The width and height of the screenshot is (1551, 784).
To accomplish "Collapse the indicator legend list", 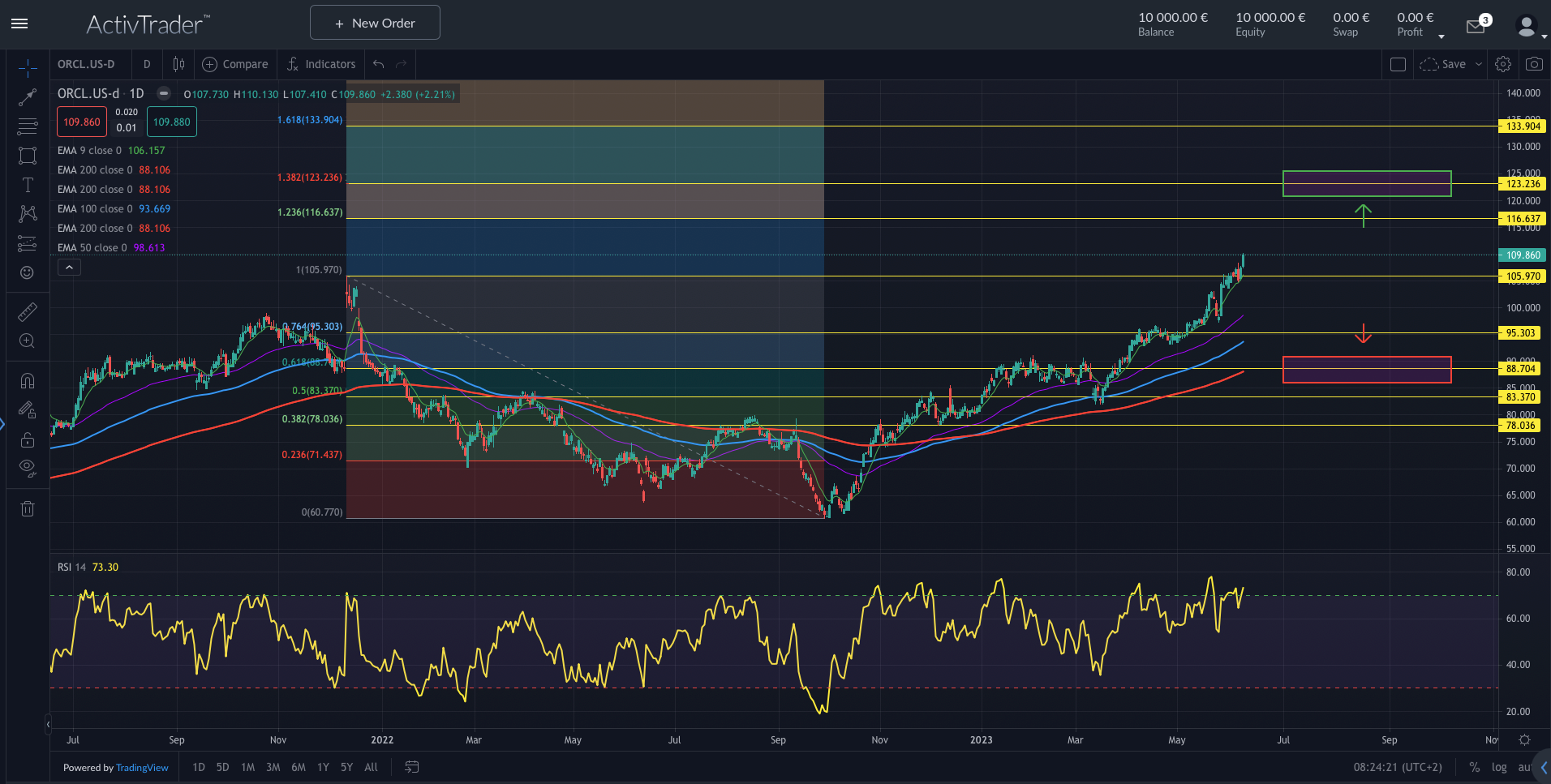I will (69, 268).
